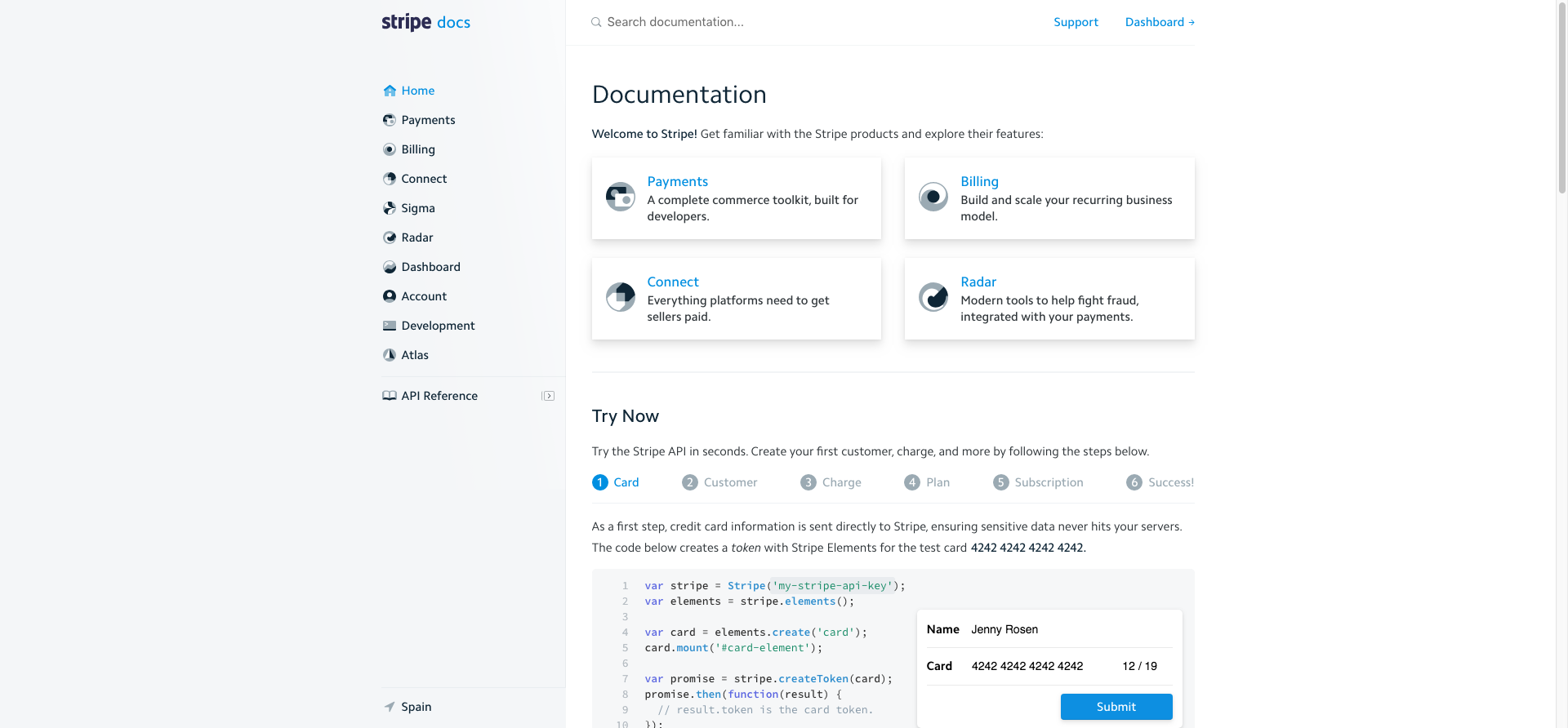This screenshot has width=1568, height=728.
Task: Click the card expiry 12 / 19 field
Action: point(1139,666)
